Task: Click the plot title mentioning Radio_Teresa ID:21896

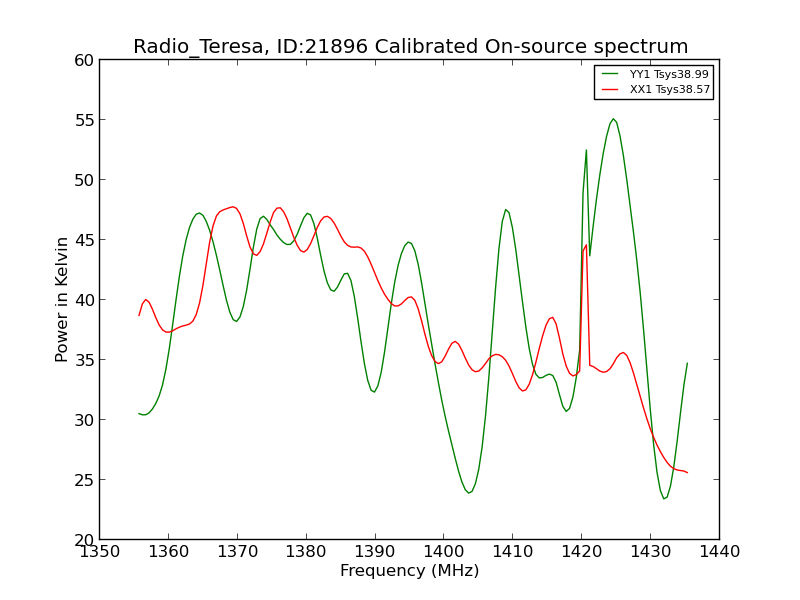Action: [411, 46]
